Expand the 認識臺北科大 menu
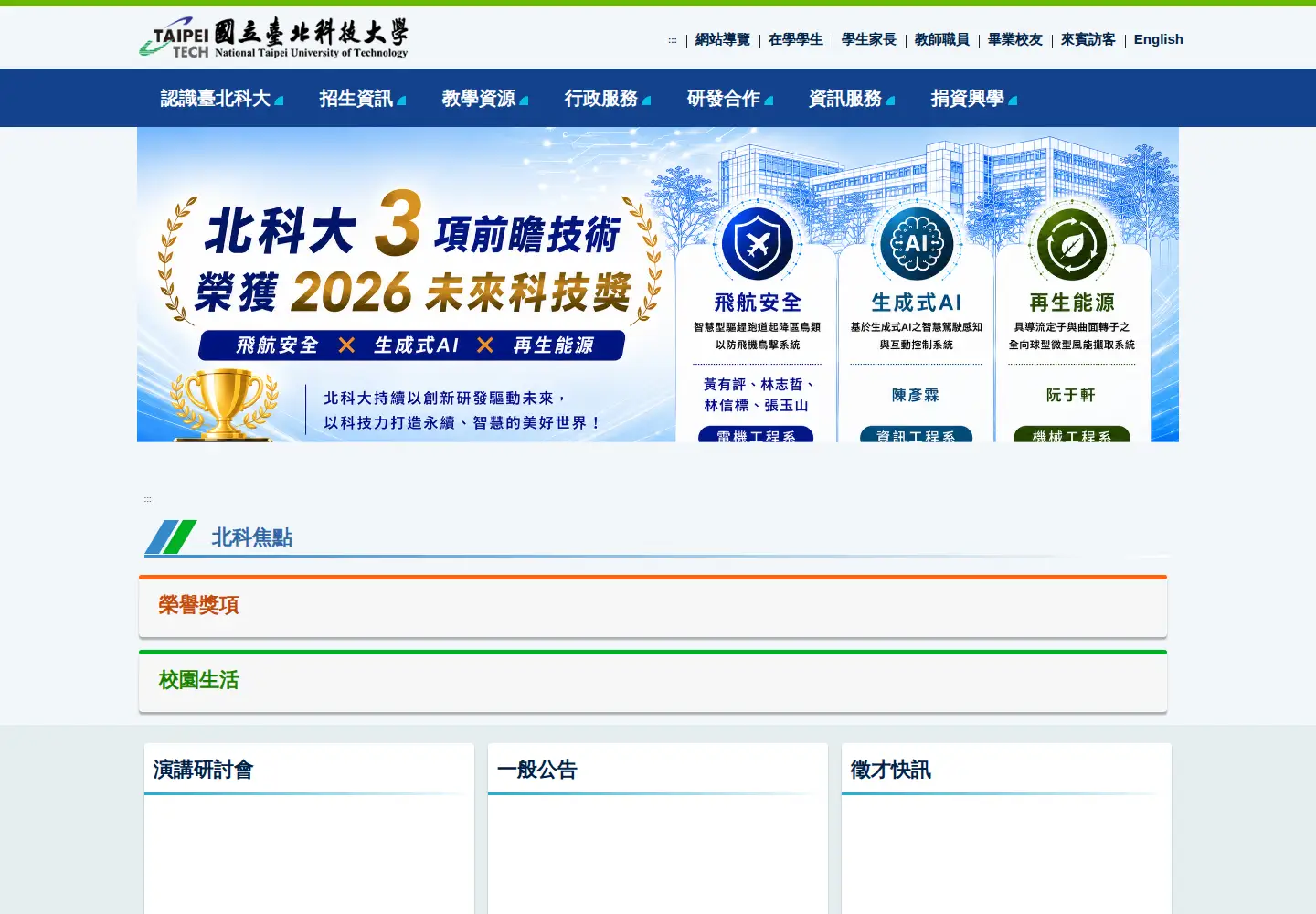 [x=221, y=98]
